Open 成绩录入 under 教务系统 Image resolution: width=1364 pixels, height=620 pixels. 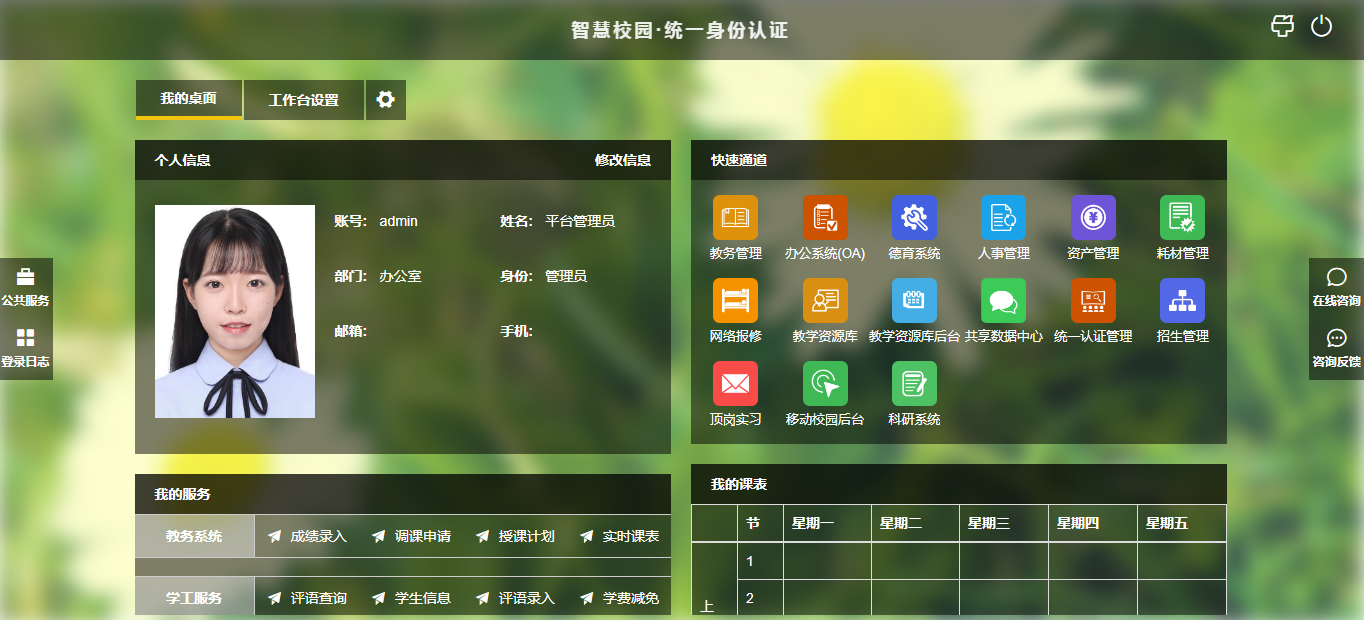(x=319, y=536)
